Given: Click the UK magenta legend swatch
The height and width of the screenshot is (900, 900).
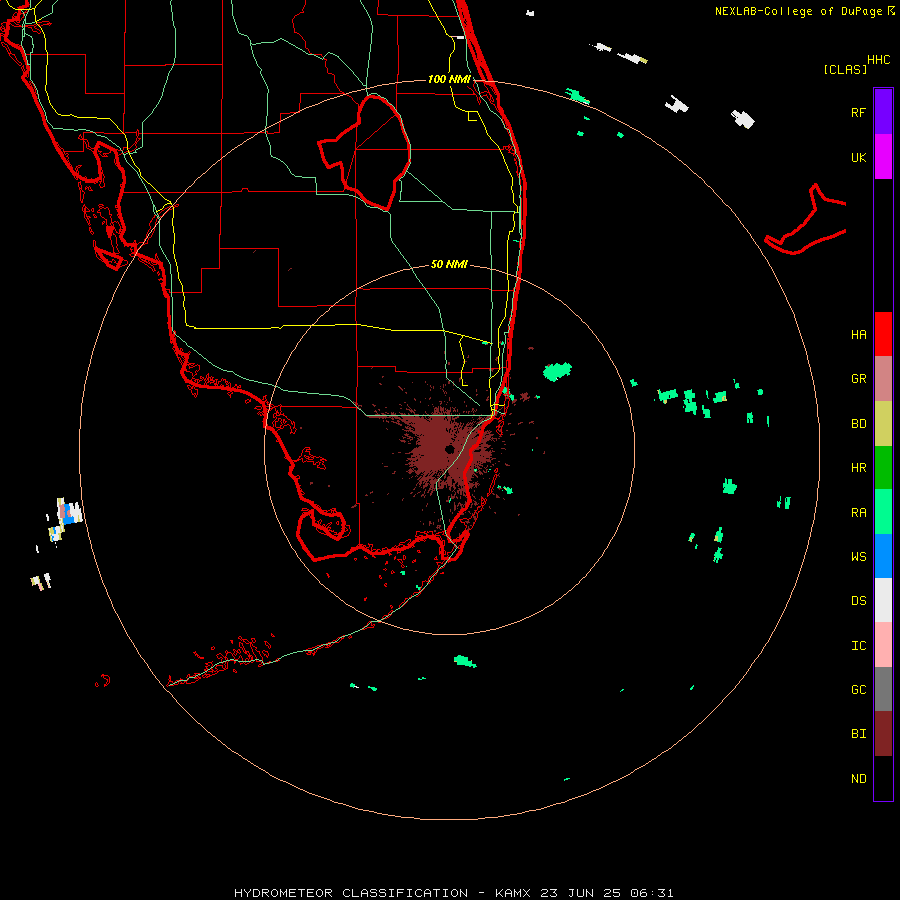Looking at the screenshot, I should [883, 157].
